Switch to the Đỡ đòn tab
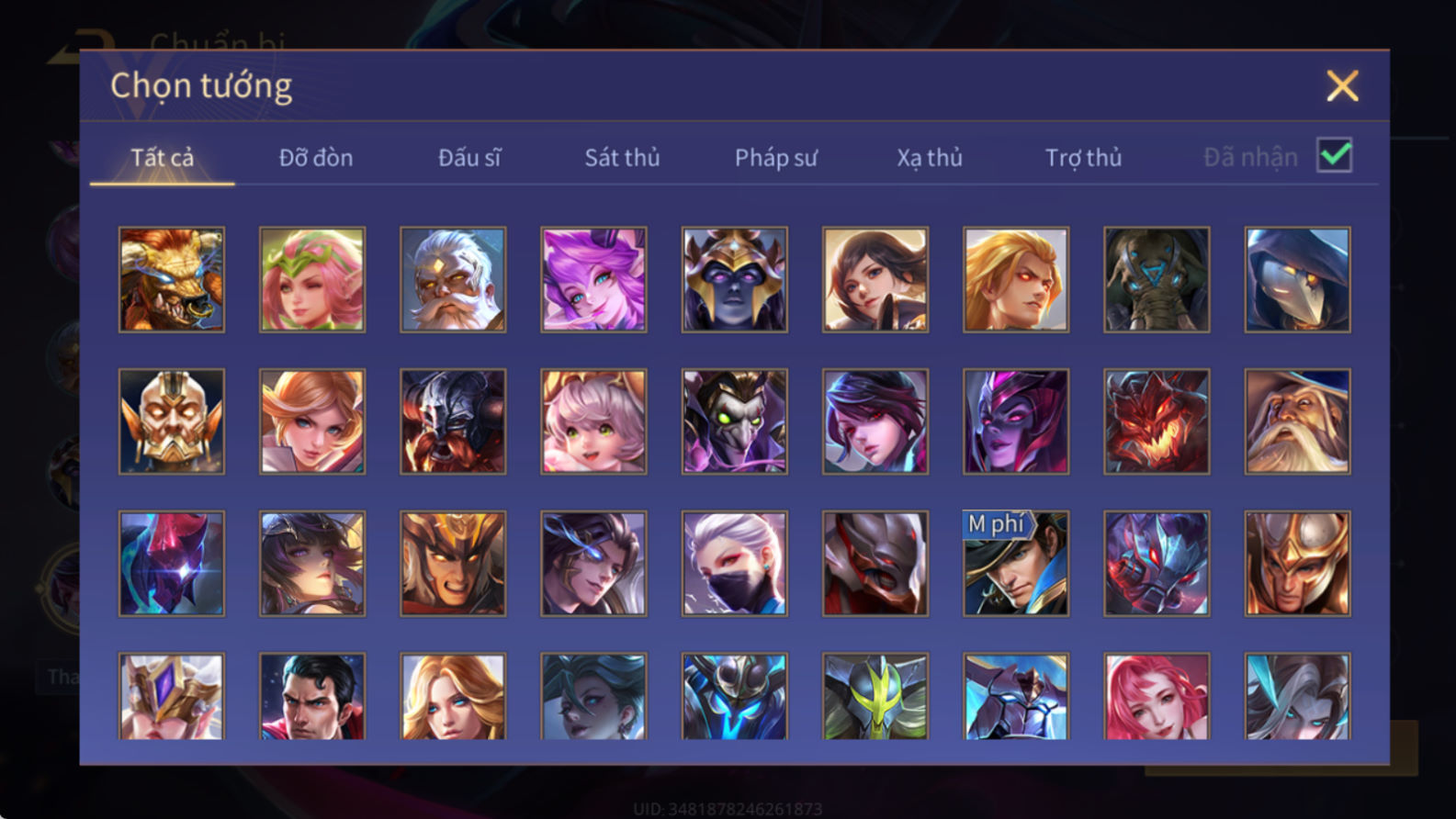 (x=316, y=158)
